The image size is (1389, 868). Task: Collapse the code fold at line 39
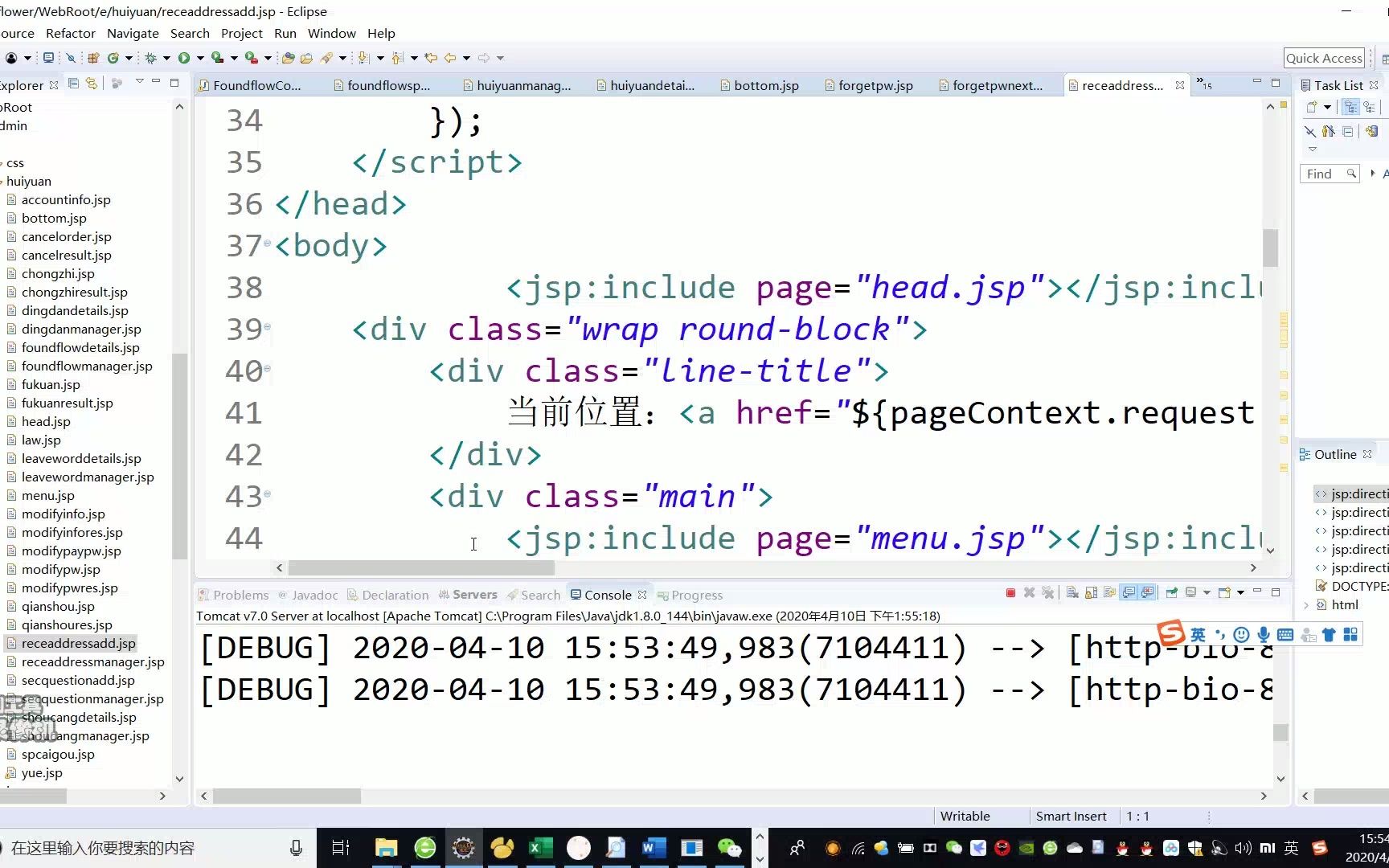click(x=268, y=327)
